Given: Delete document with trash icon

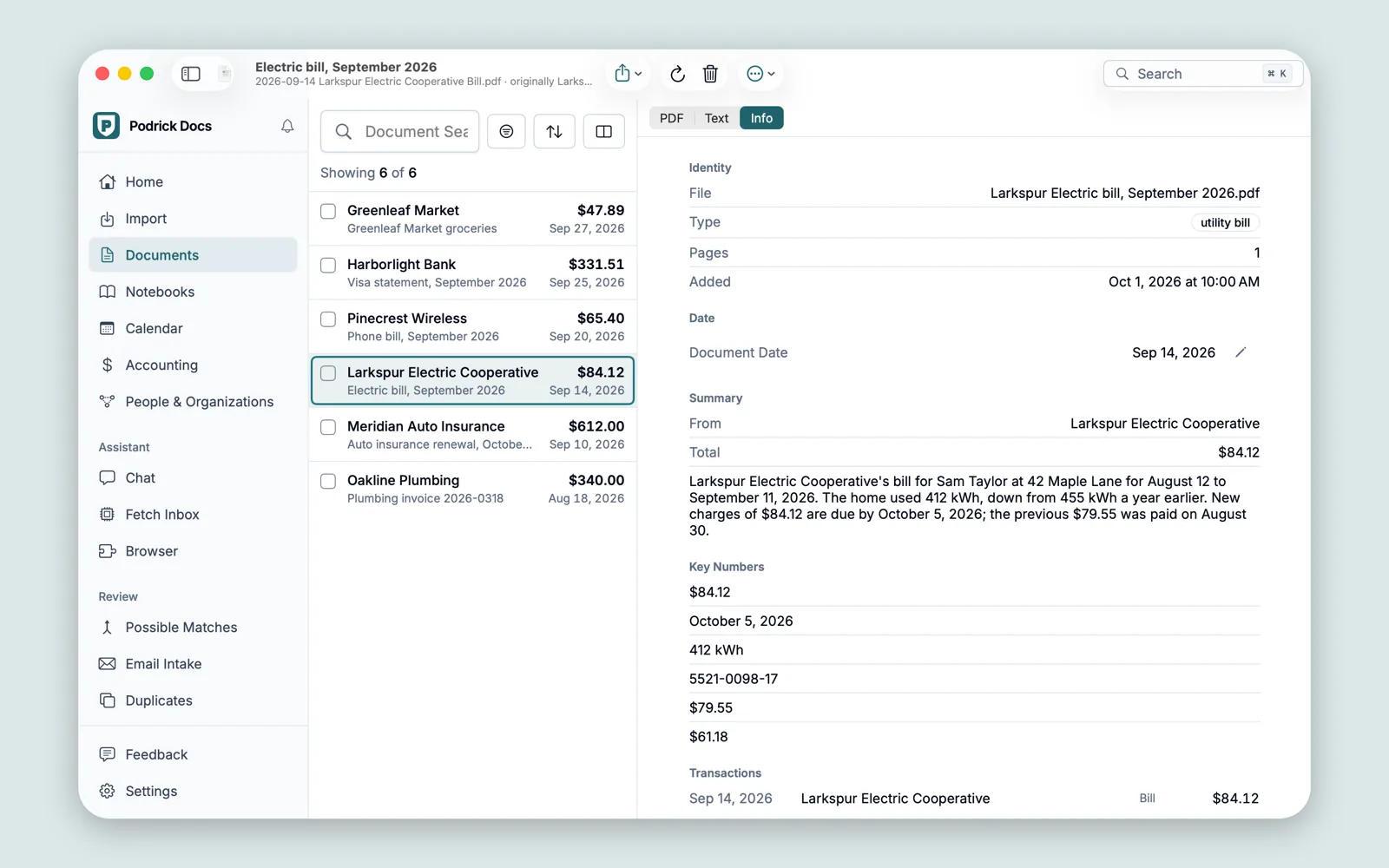Looking at the screenshot, I should 710,74.
